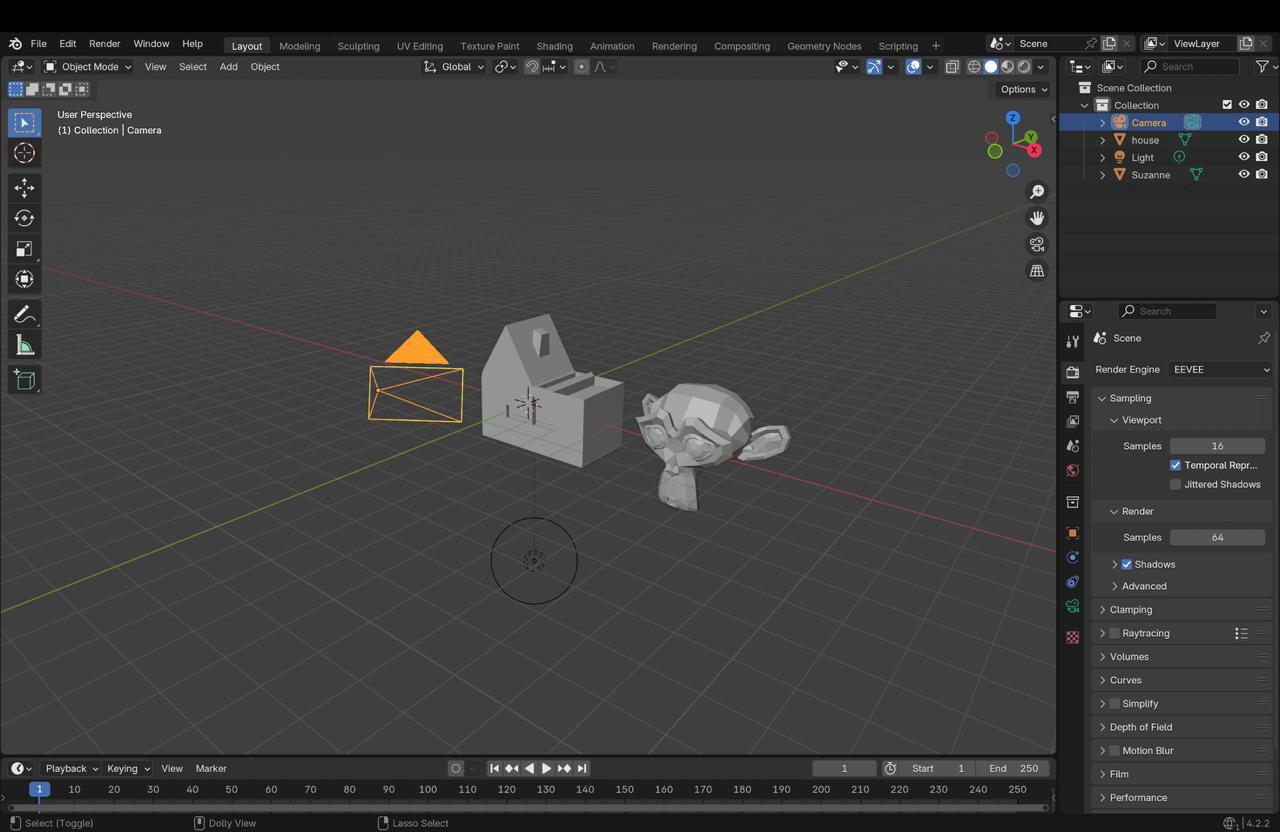Image resolution: width=1280 pixels, height=832 pixels.
Task: Select the Rotate tool
Action: [24, 218]
